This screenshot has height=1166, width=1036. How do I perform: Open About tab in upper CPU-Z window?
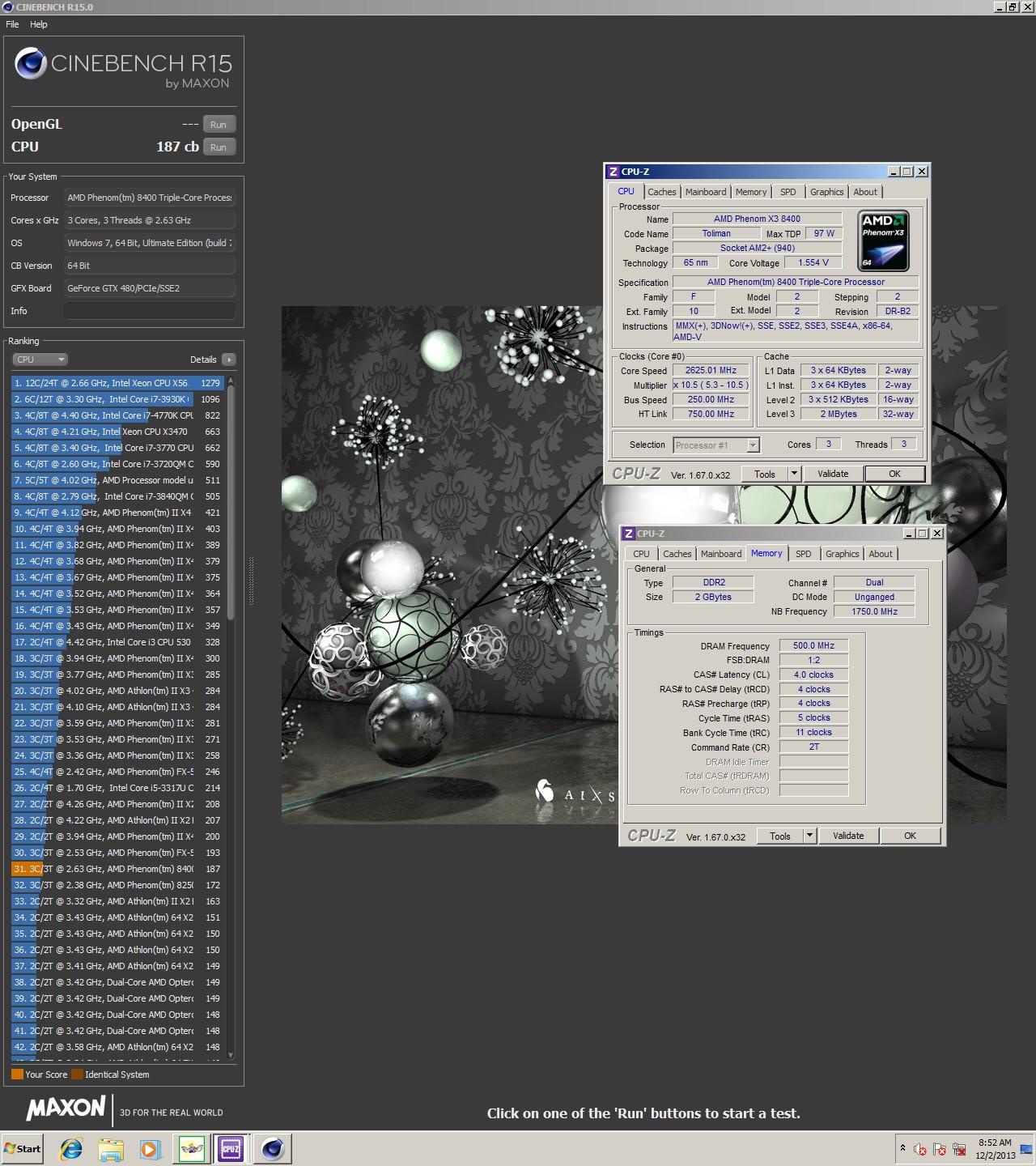click(x=865, y=192)
